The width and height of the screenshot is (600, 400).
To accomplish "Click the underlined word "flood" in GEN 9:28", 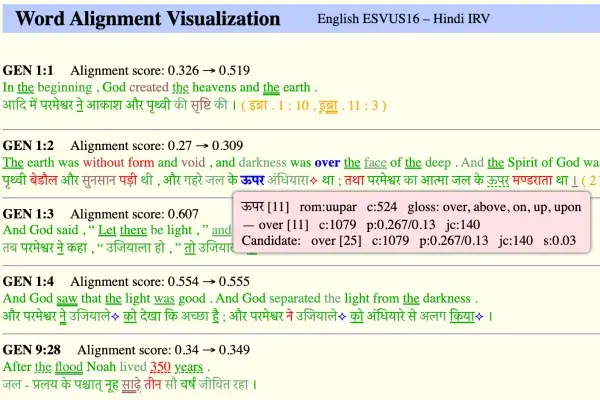I will pyautogui.click(x=69, y=367).
